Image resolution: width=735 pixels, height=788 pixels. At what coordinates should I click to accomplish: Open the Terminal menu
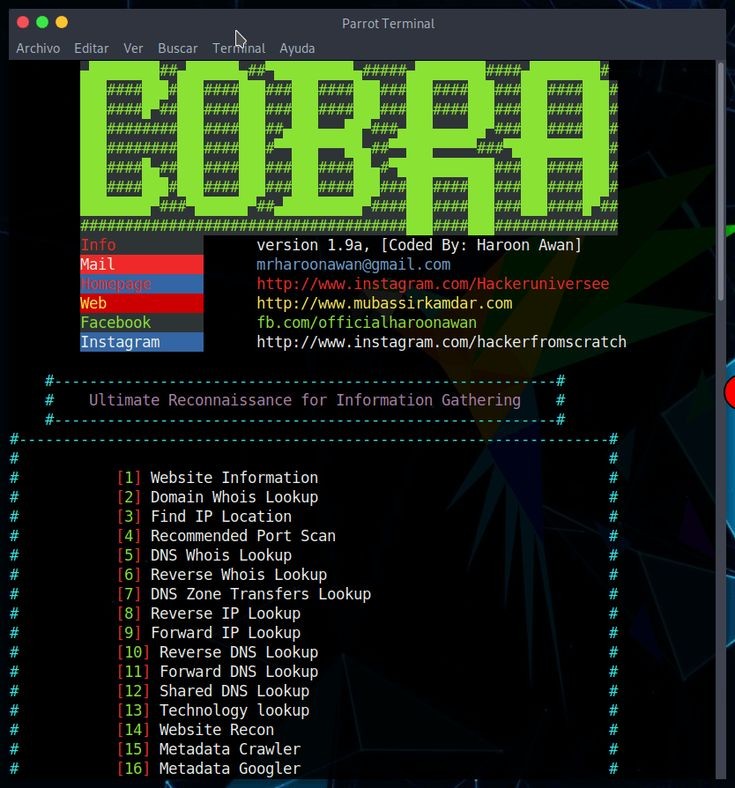tap(239, 48)
